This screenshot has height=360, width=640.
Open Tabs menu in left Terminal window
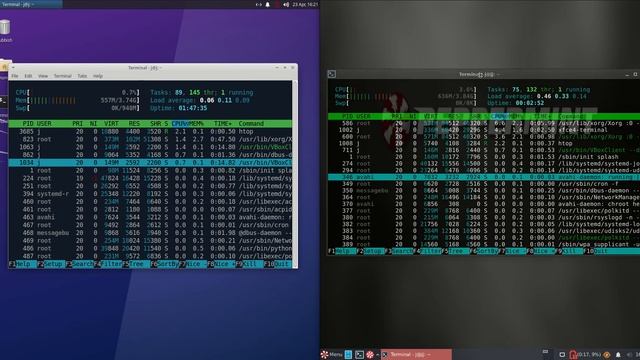[82, 76]
